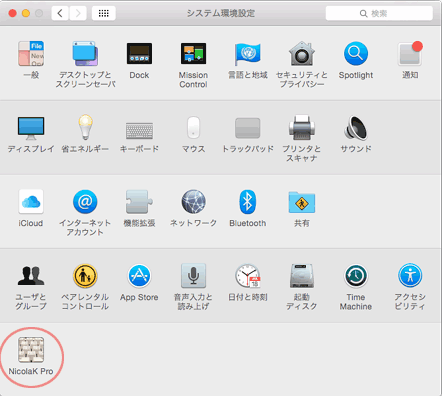442x396 pixels.
Task: Open サウンド preferences
Action: [x=356, y=127]
